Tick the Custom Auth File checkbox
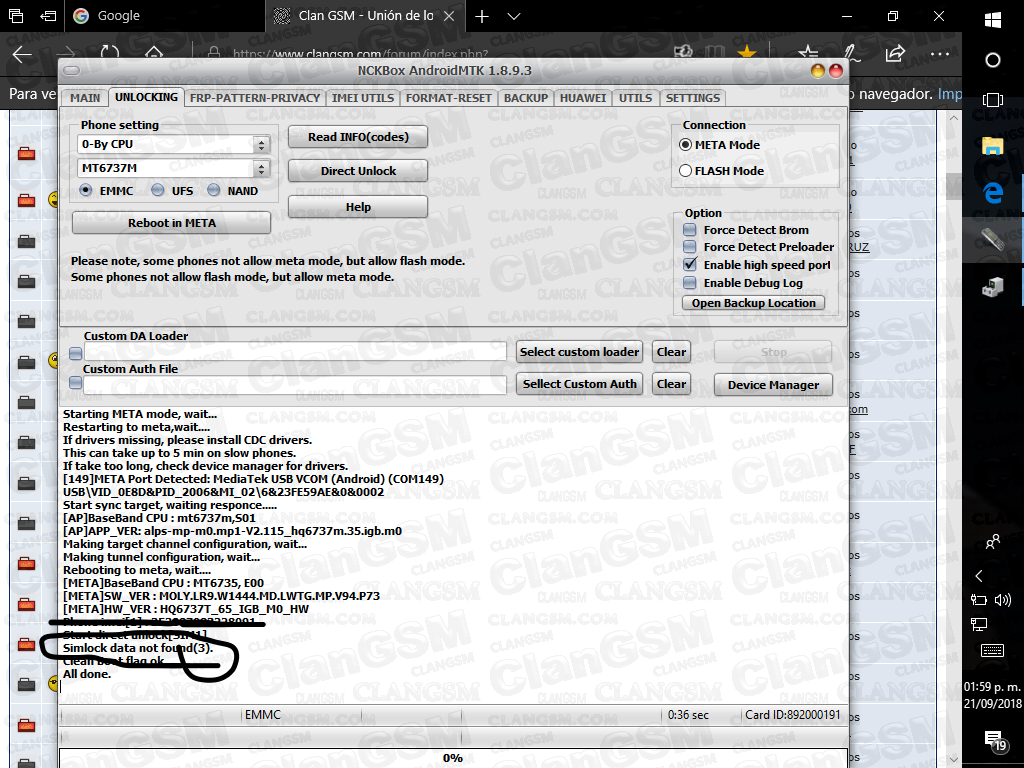1024x768 pixels. [76, 383]
